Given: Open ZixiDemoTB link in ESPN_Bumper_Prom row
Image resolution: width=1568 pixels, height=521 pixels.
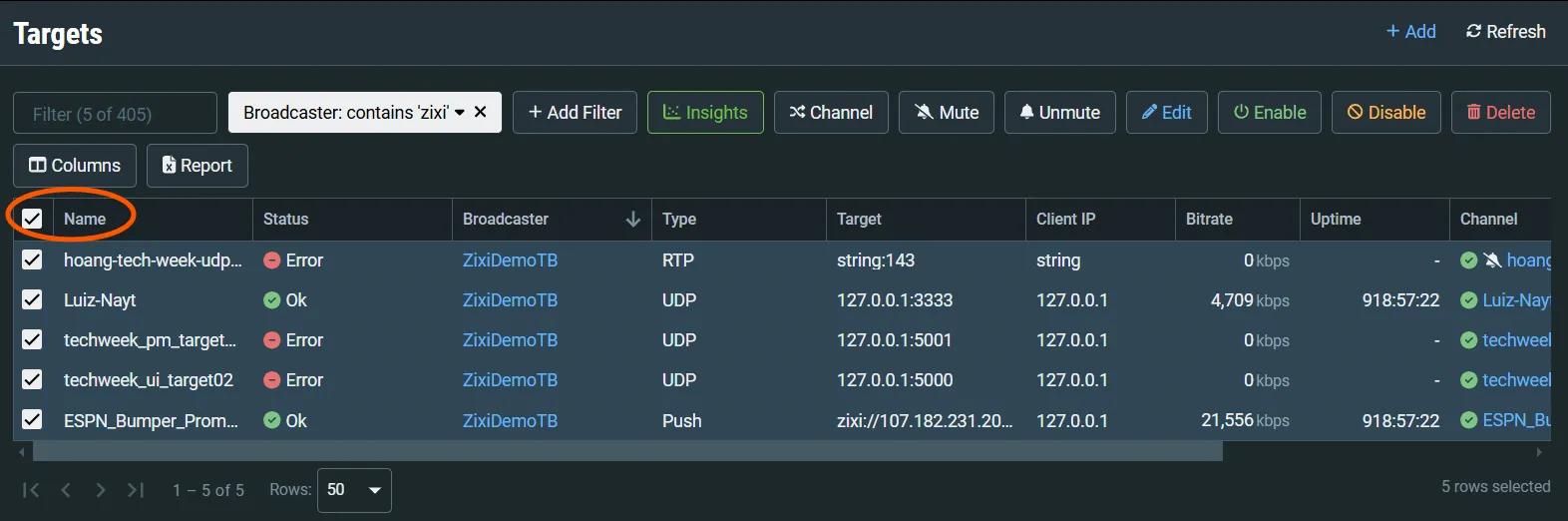Looking at the screenshot, I should 510,421.
